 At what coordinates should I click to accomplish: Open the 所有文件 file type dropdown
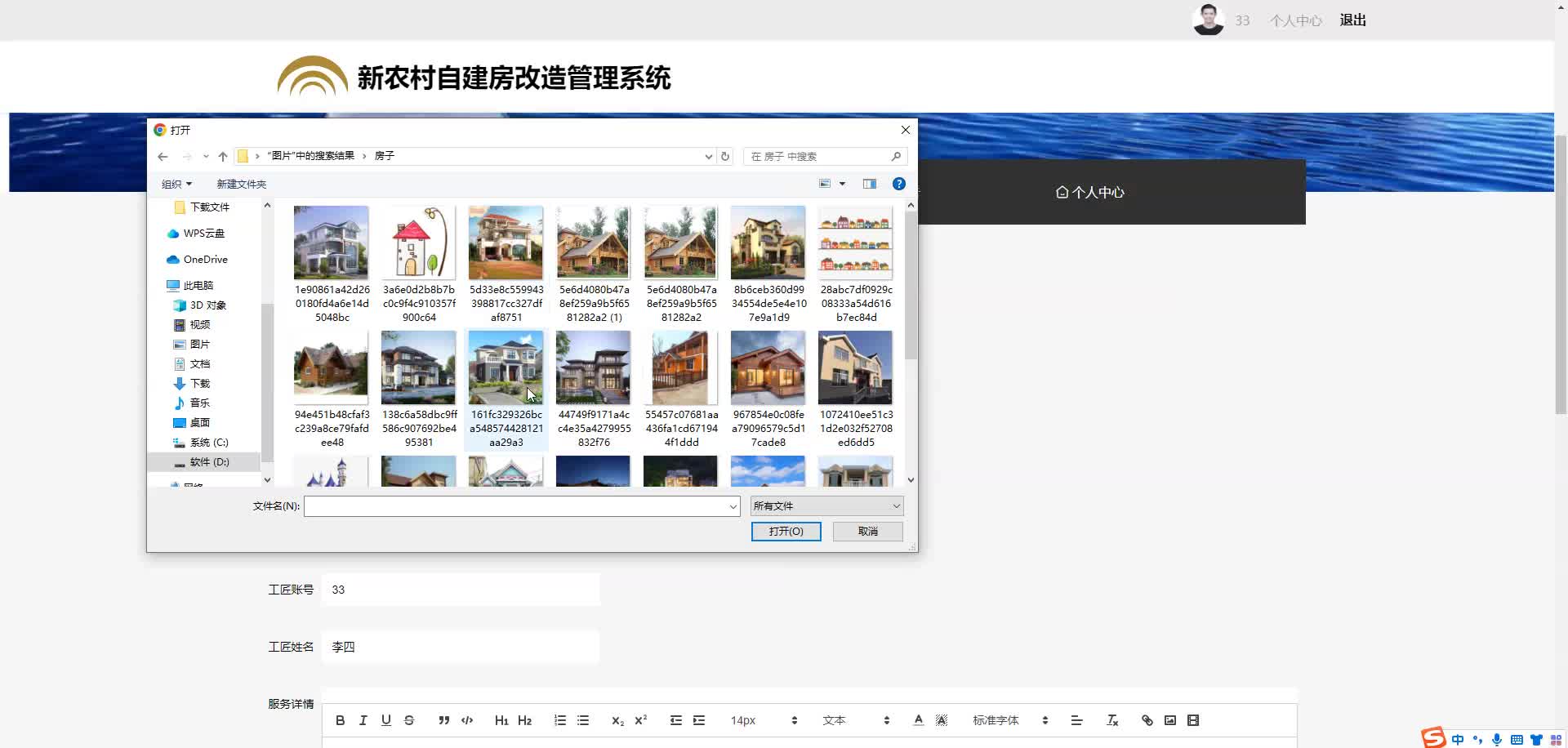tap(826, 505)
